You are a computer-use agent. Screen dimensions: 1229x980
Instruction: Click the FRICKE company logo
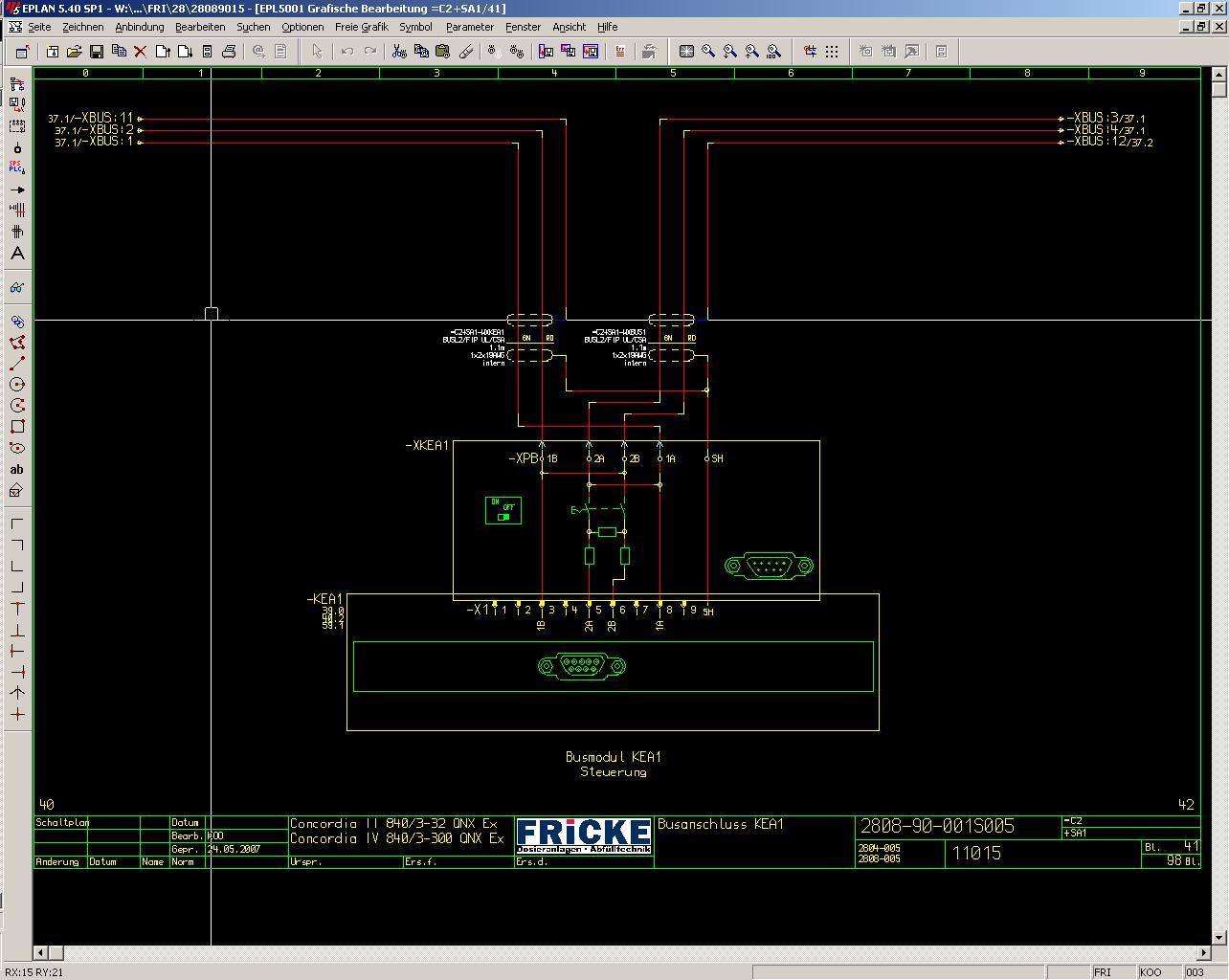pyautogui.click(x=584, y=835)
